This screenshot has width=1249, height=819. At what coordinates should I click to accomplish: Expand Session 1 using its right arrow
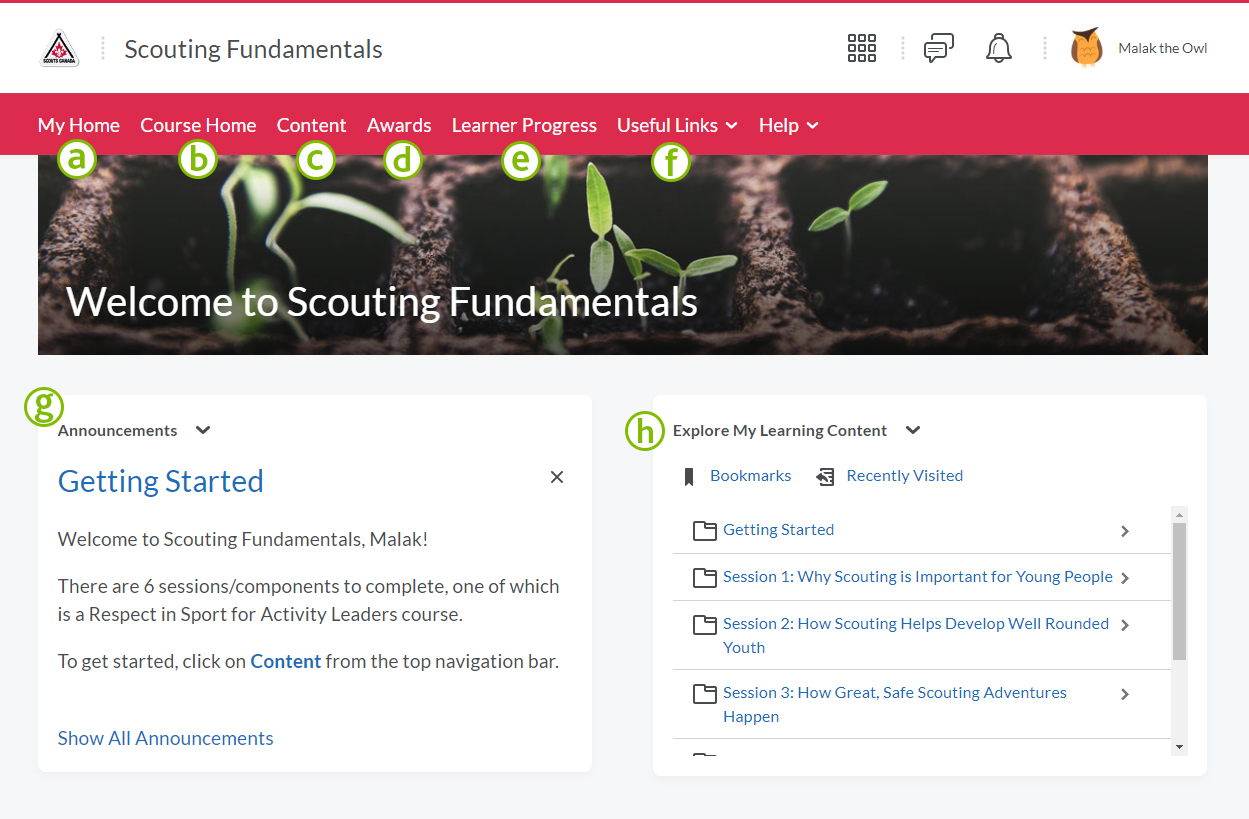click(x=1125, y=578)
